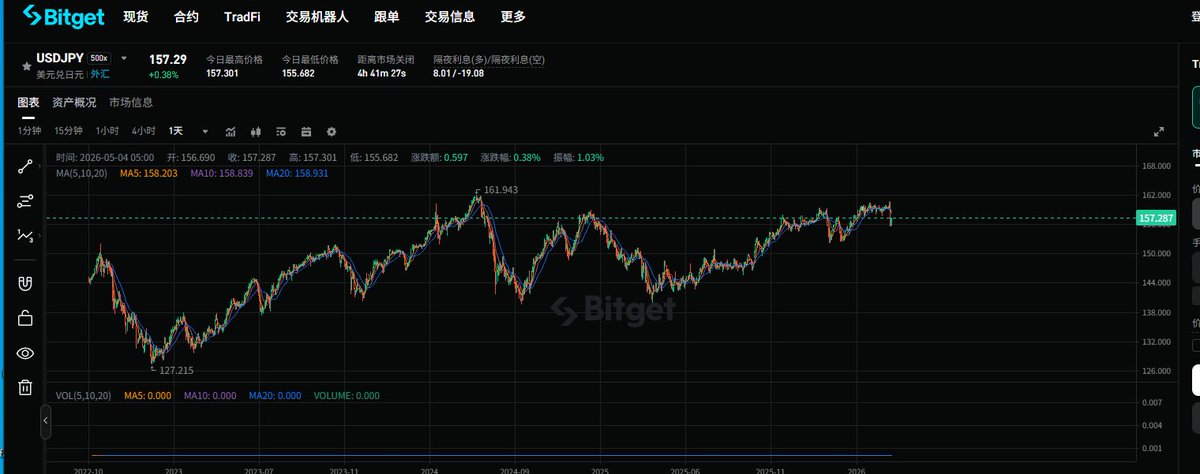Select the trend line drawing tool
Screen dimensions: 1200x474
coord(25,167)
